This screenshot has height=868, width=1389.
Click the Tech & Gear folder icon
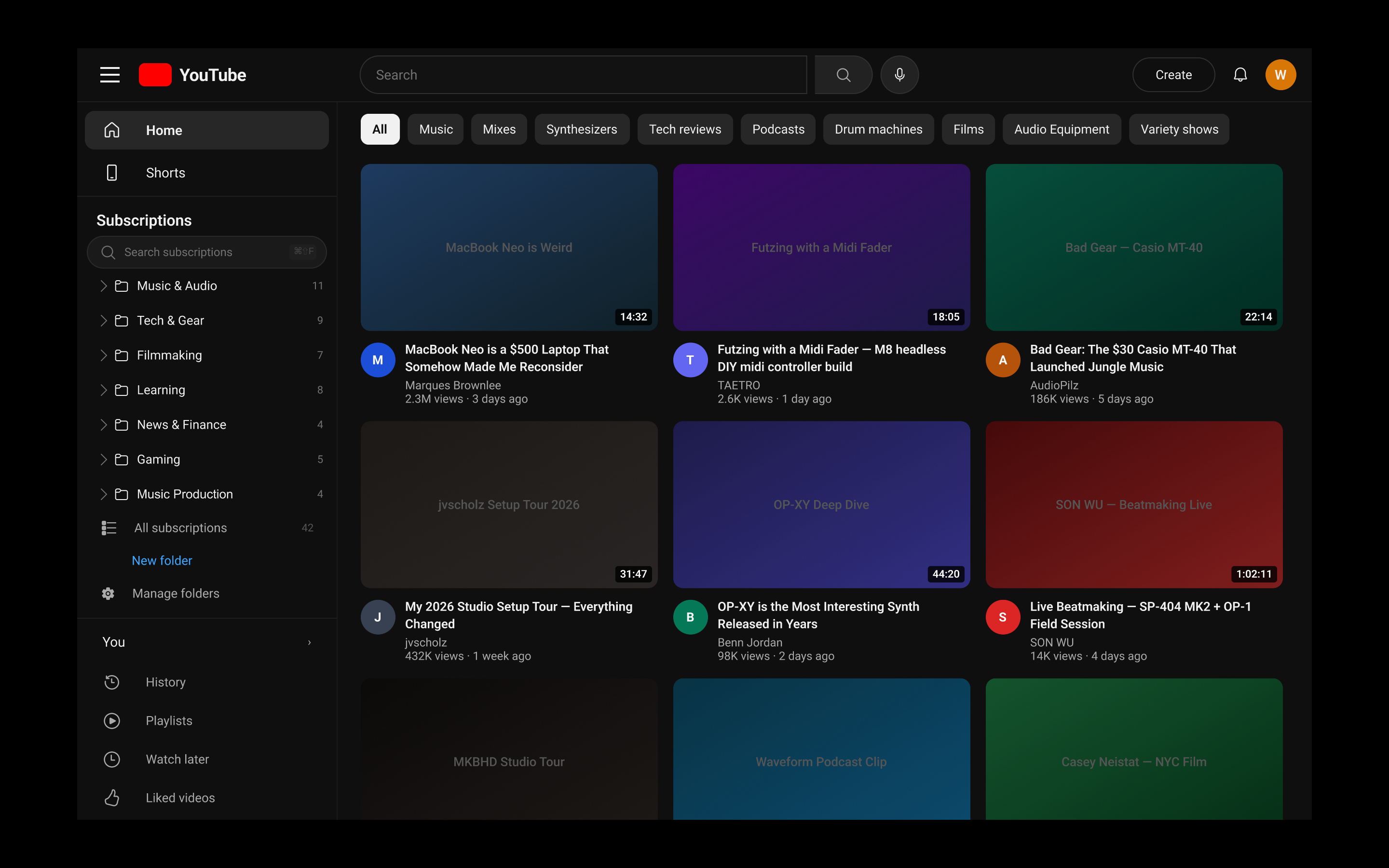121,320
